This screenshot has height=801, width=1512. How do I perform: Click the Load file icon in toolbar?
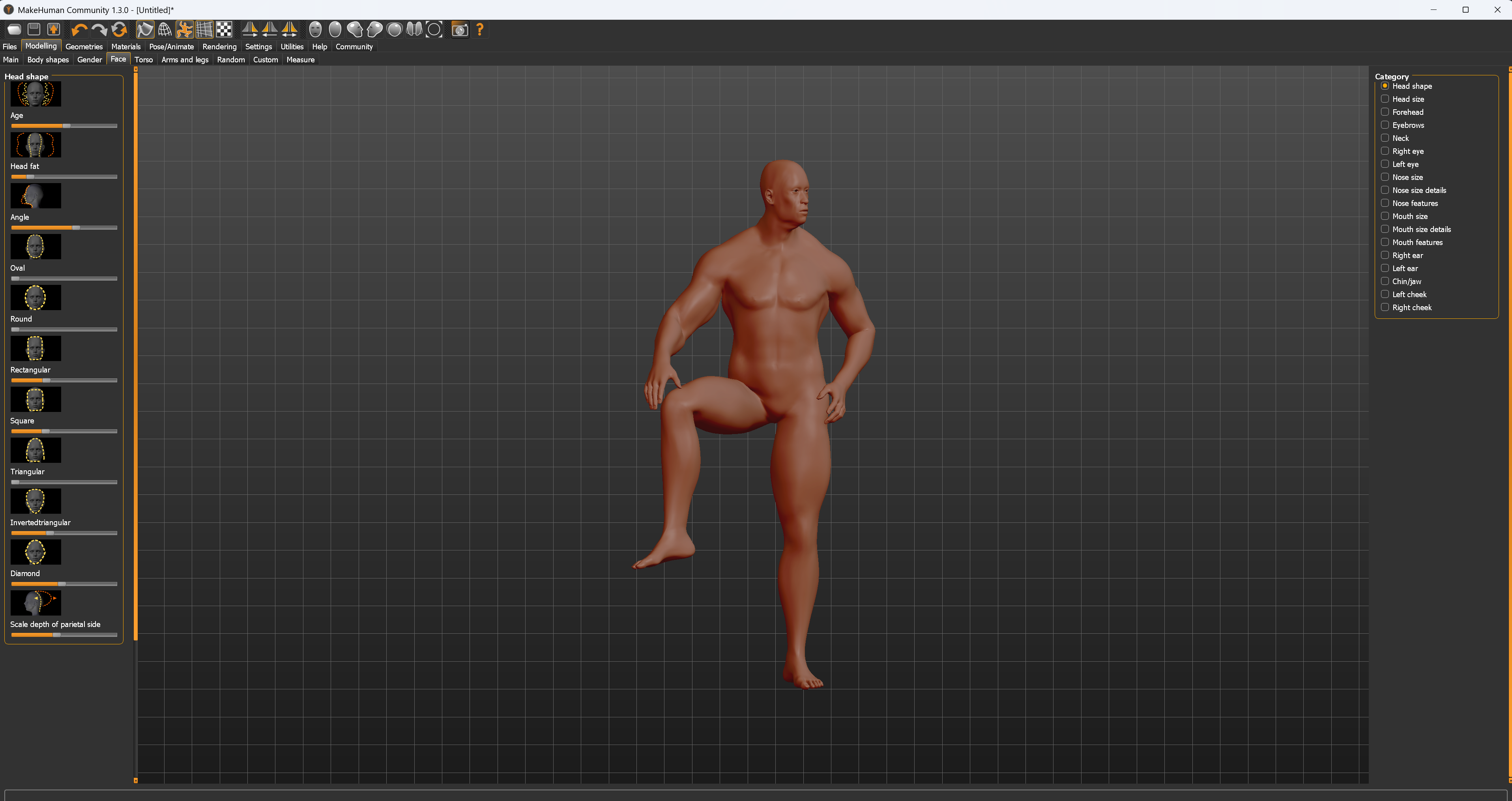pyautogui.click(x=14, y=29)
